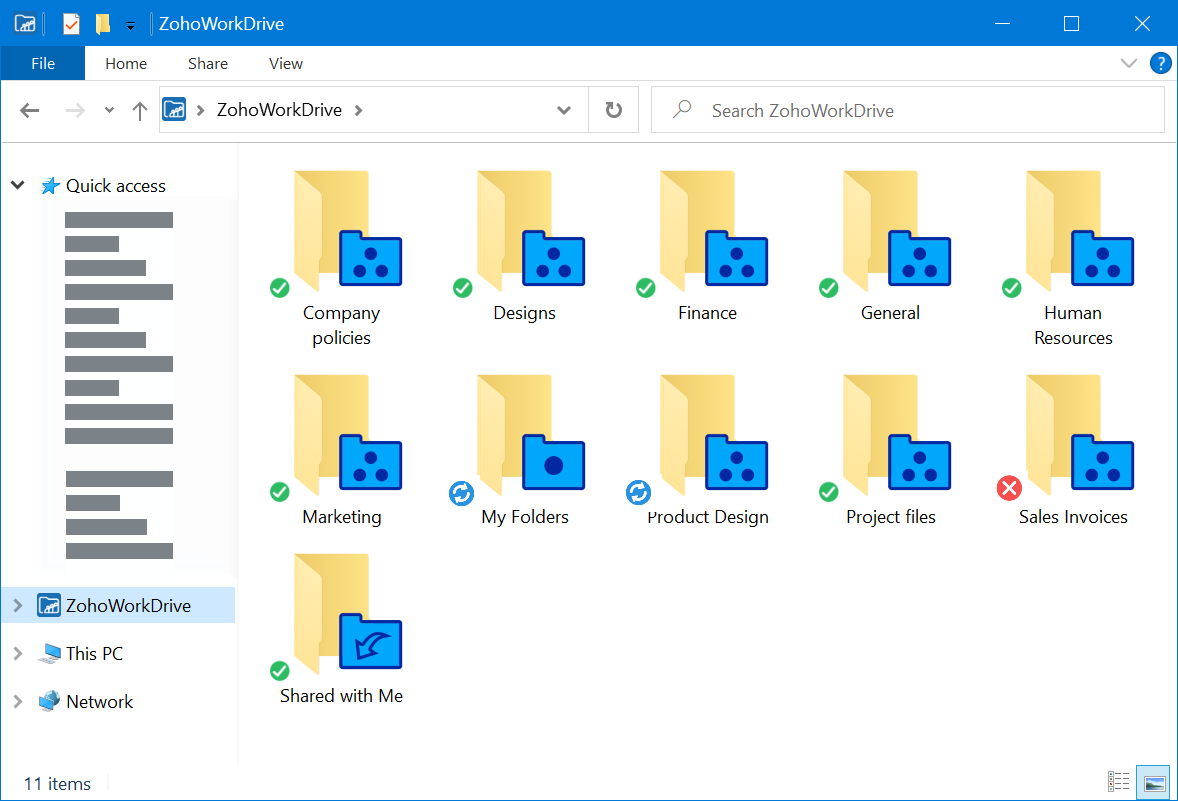The width and height of the screenshot is (1178, 801).
Task: Go back with the left arrow
Action: (x=29, y=110)
